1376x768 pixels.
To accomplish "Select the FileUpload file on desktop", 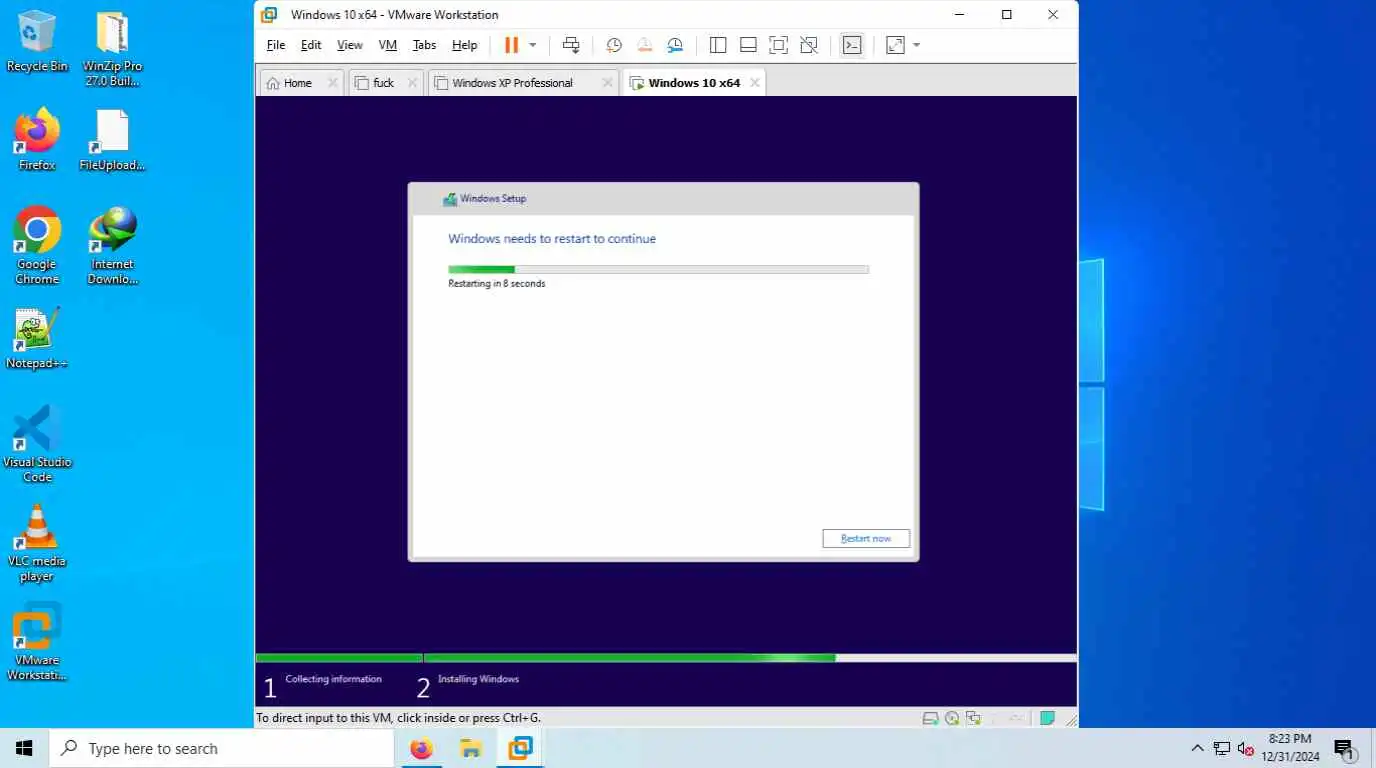I will point(112,139).
